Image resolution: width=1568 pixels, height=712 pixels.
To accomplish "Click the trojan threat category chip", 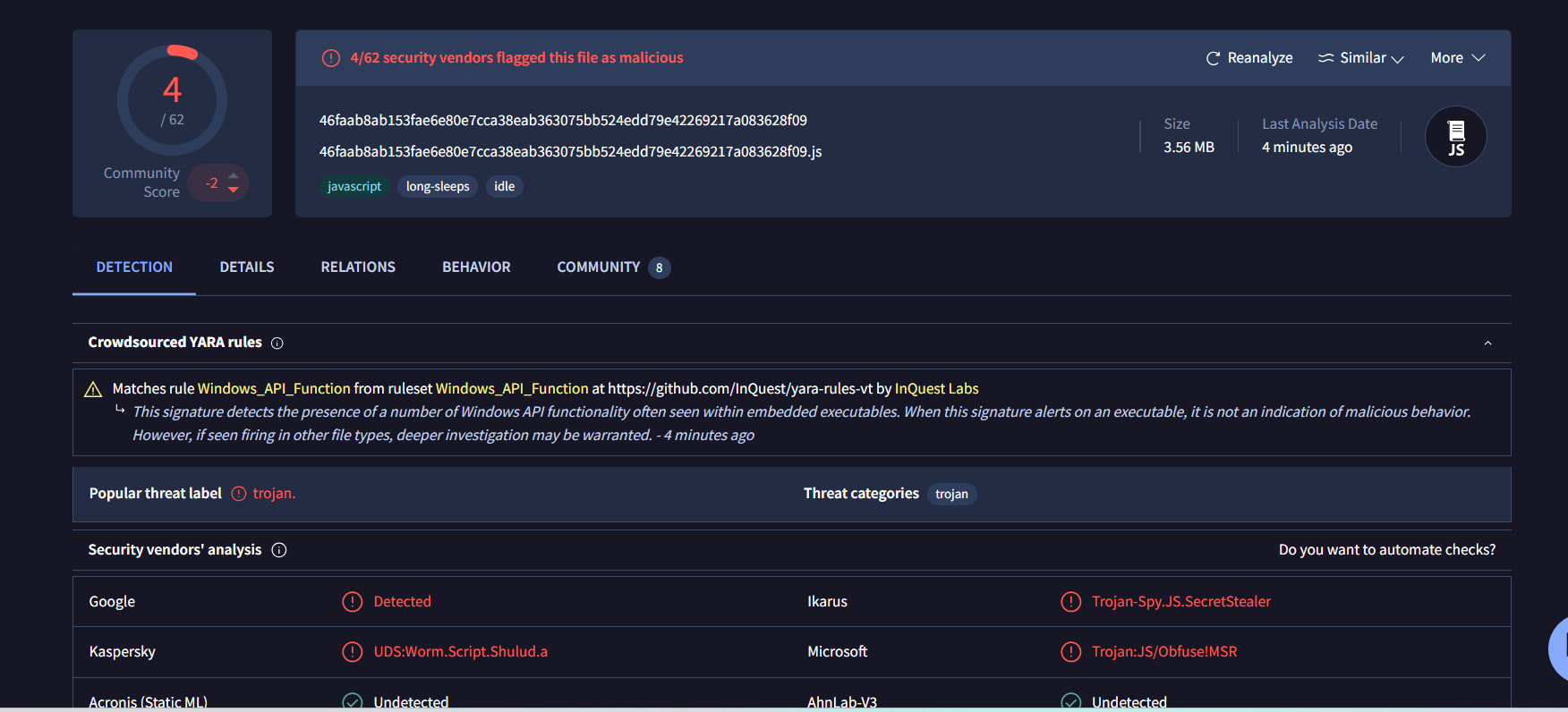I will coord(951,495).
